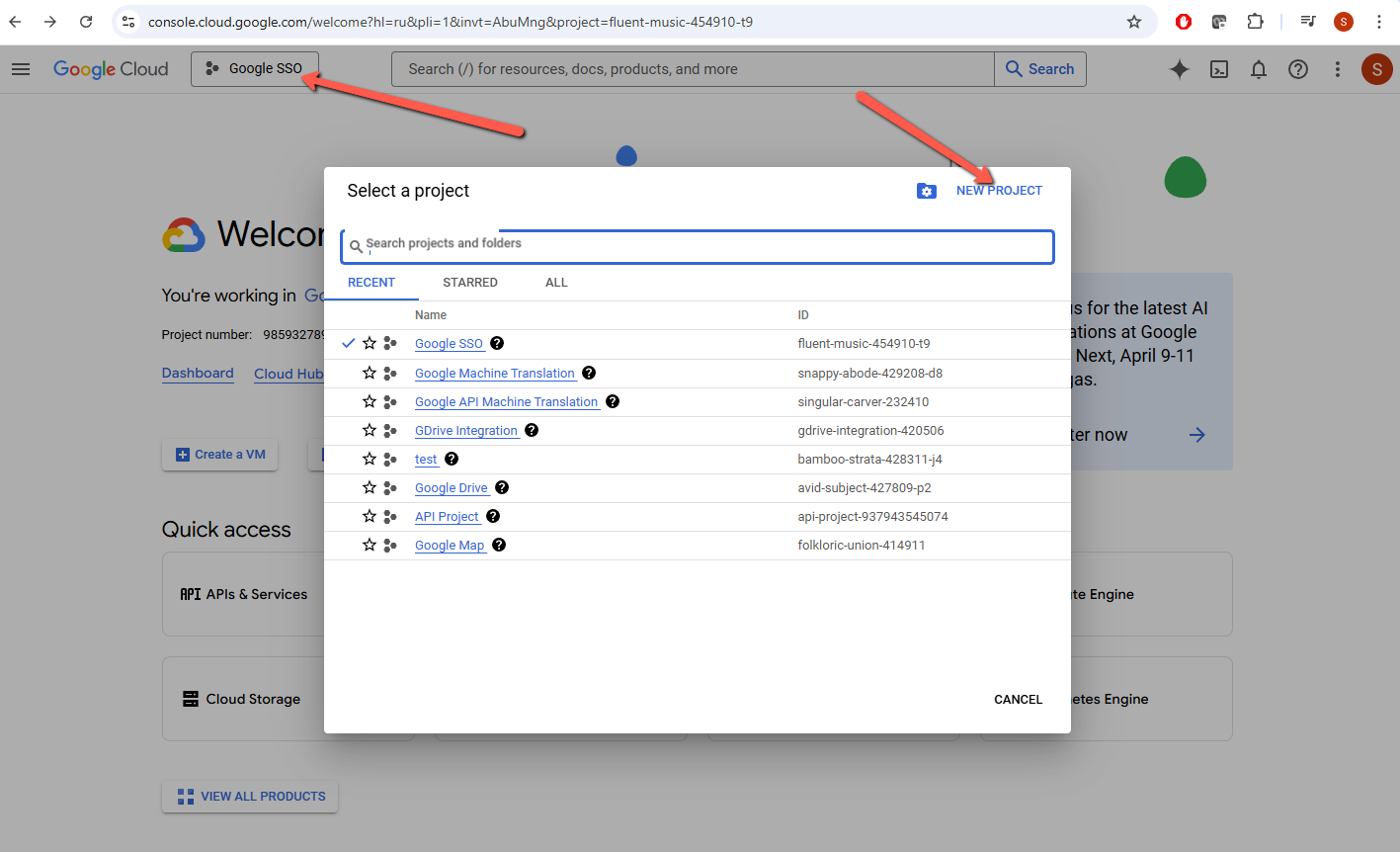Show help for Google Machine Translation project
This screenshot has width=1400, height=852.
[589, 373]
